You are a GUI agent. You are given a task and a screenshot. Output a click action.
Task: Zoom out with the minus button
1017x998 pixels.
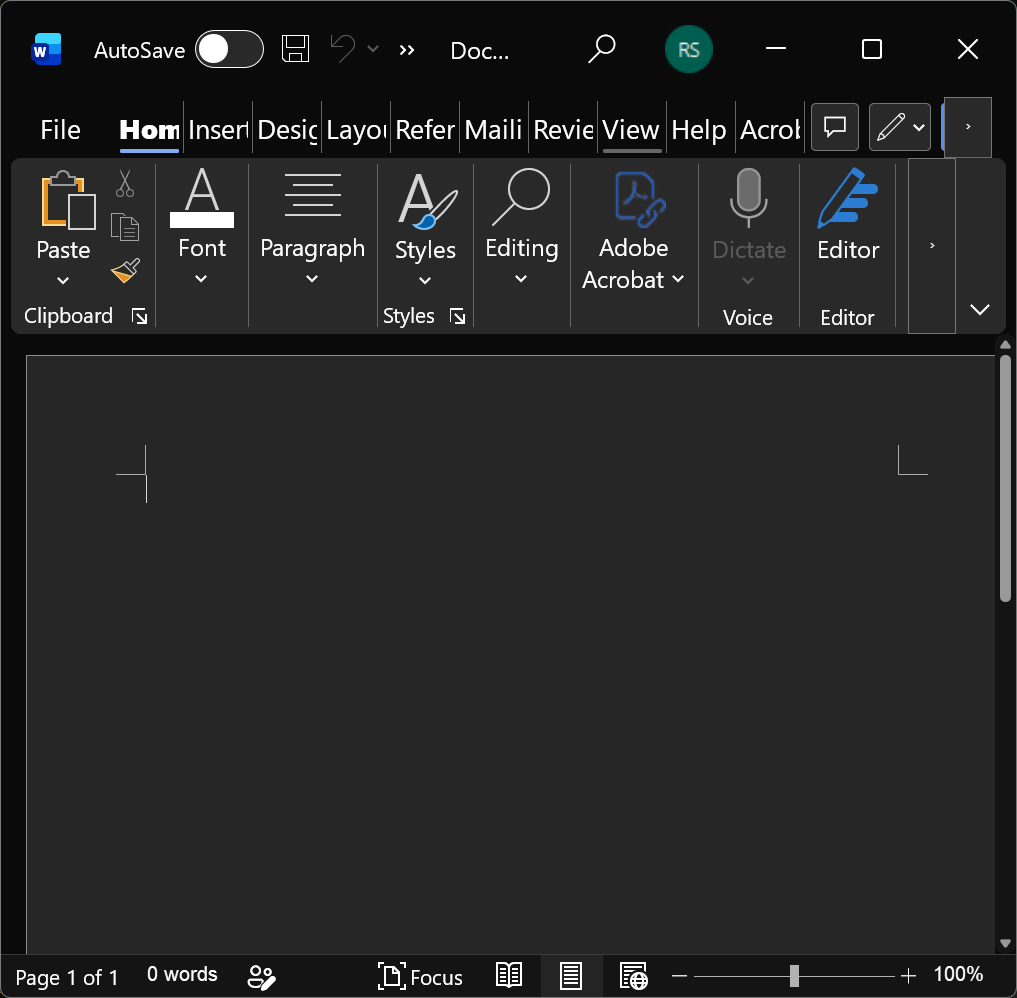(679, 975)
